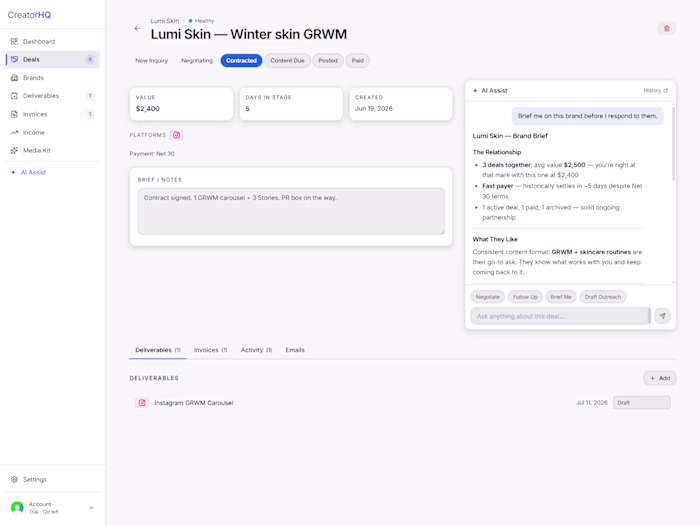Expand the Account menu chevron
The height and width of the screenshot is (525, 700).
91,508
